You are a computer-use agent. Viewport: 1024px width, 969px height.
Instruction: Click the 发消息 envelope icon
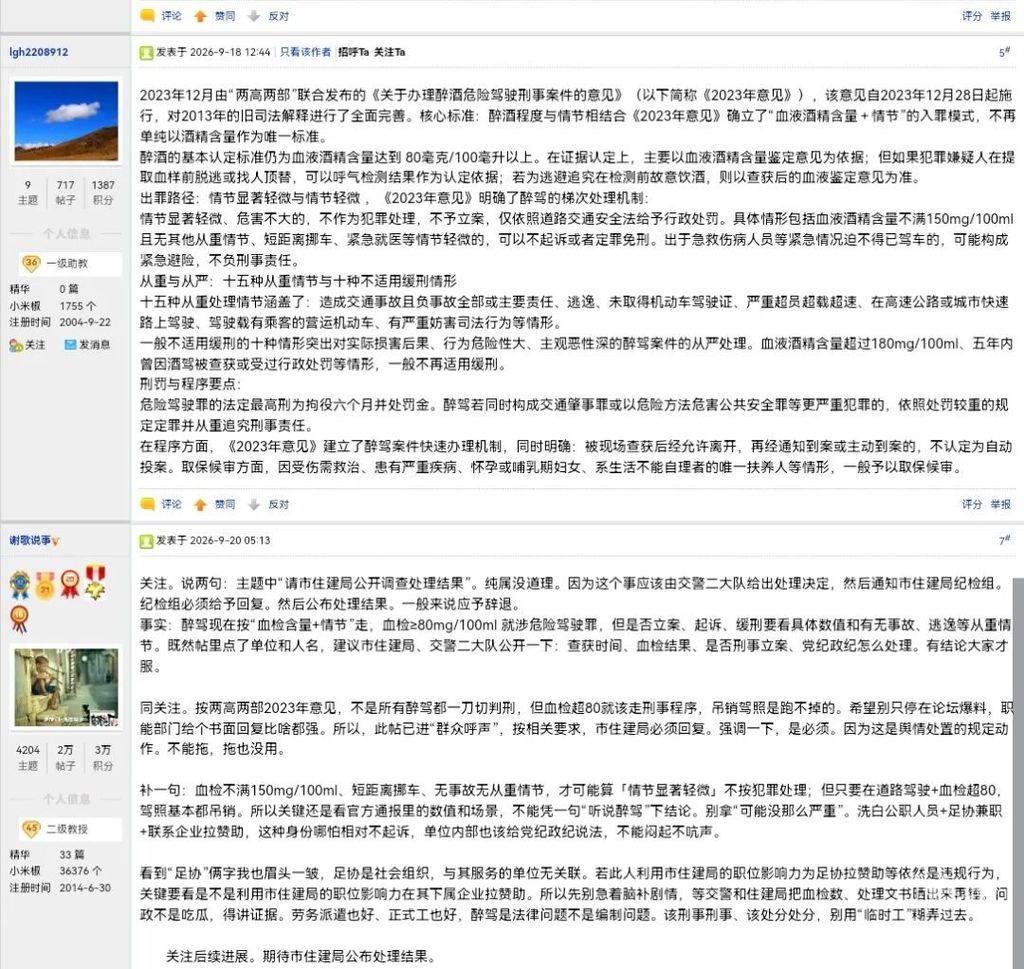click(x=71, y=344)
